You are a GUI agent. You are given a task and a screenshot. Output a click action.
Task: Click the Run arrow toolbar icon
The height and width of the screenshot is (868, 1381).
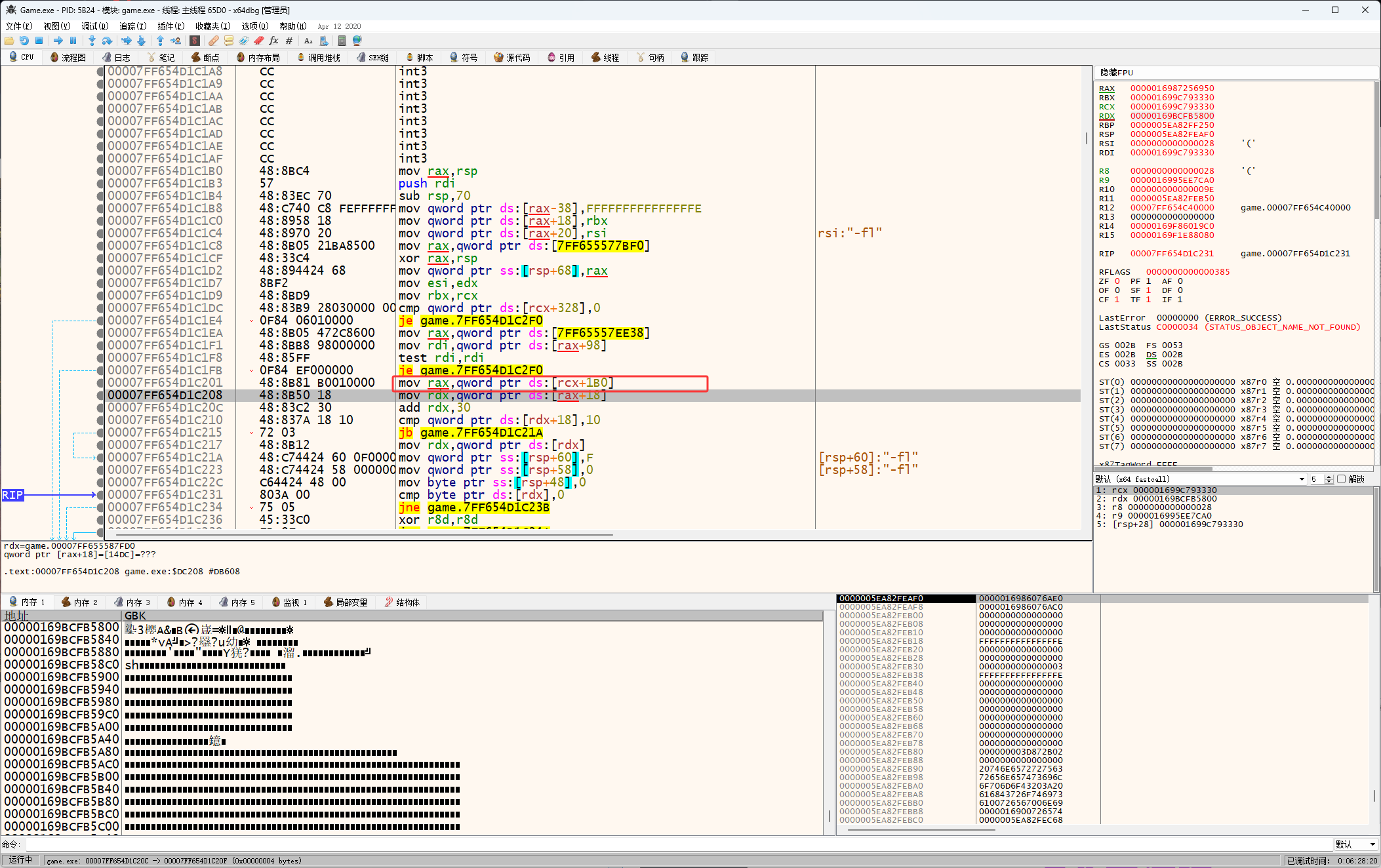coord(58,41)
